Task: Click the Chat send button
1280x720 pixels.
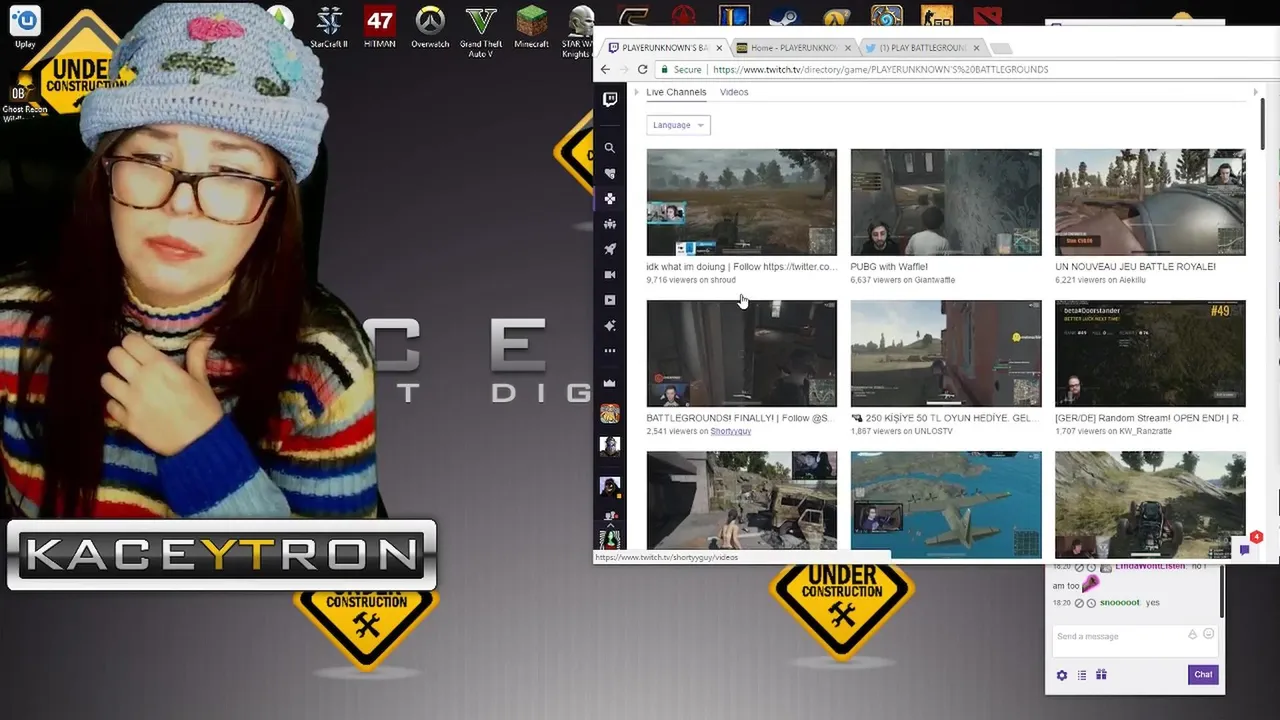Action: [1203, 675]
